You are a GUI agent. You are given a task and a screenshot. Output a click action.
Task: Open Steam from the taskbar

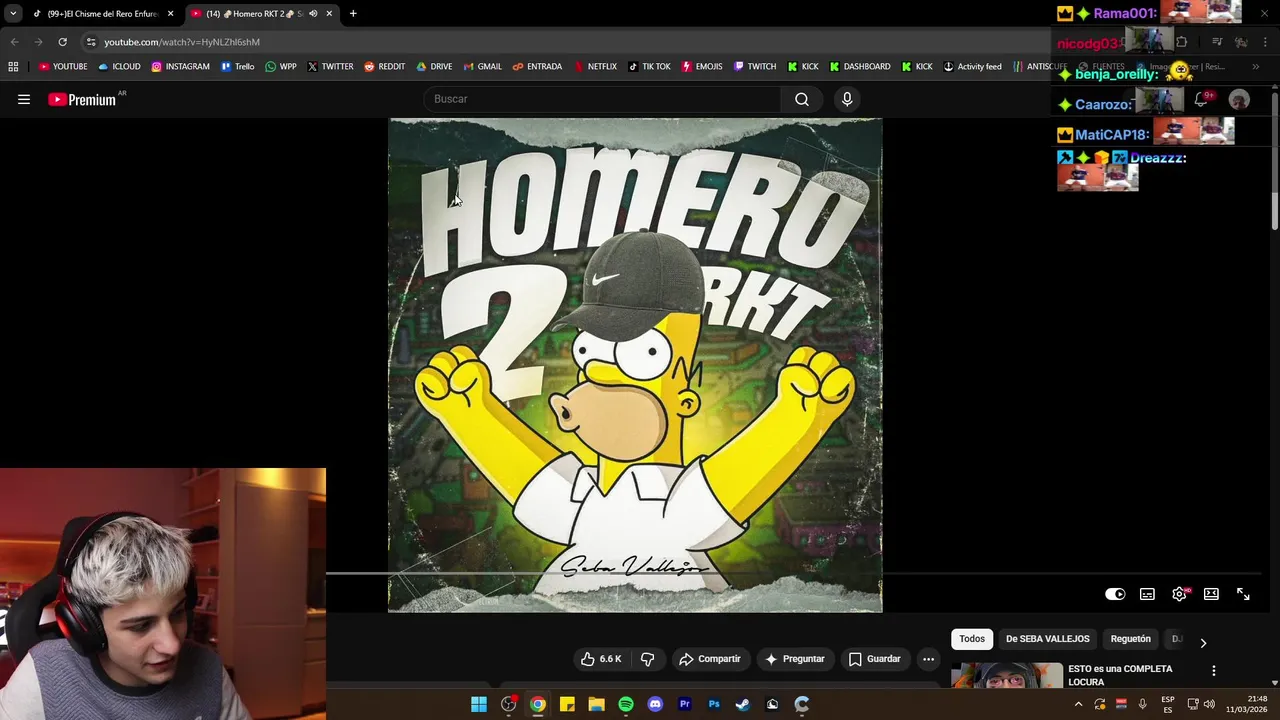743,704
